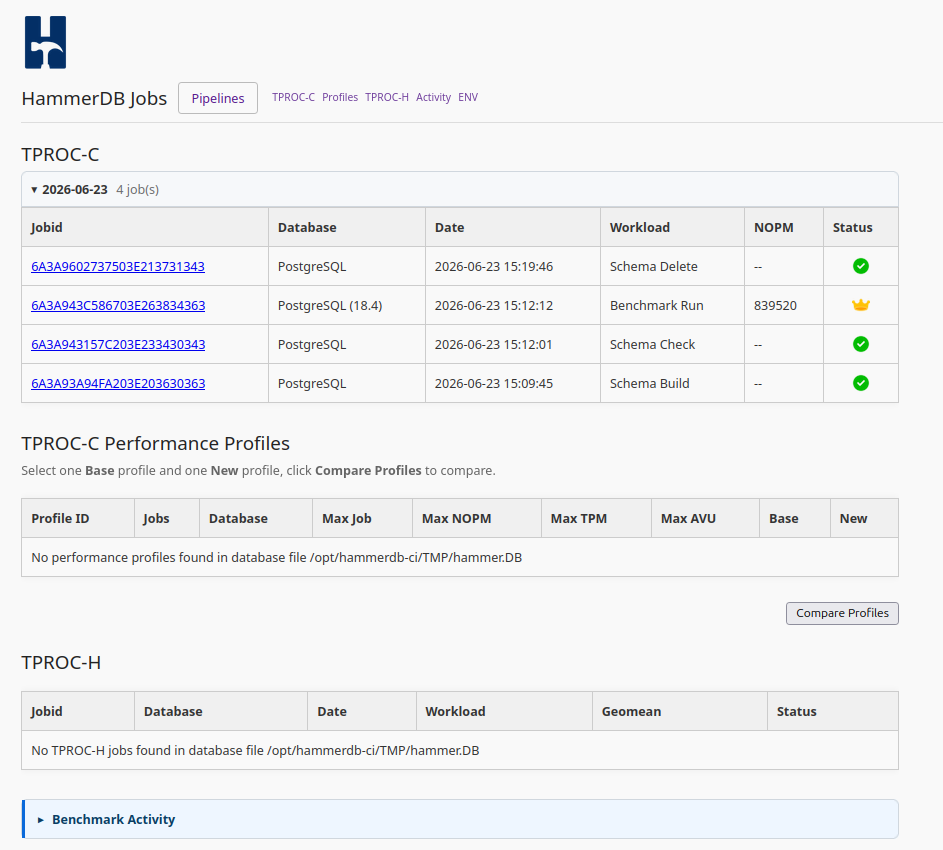Click the Compare Profiles button
Image resolution: width=943 pixels, height=850 pixels.
coord(842,613)
